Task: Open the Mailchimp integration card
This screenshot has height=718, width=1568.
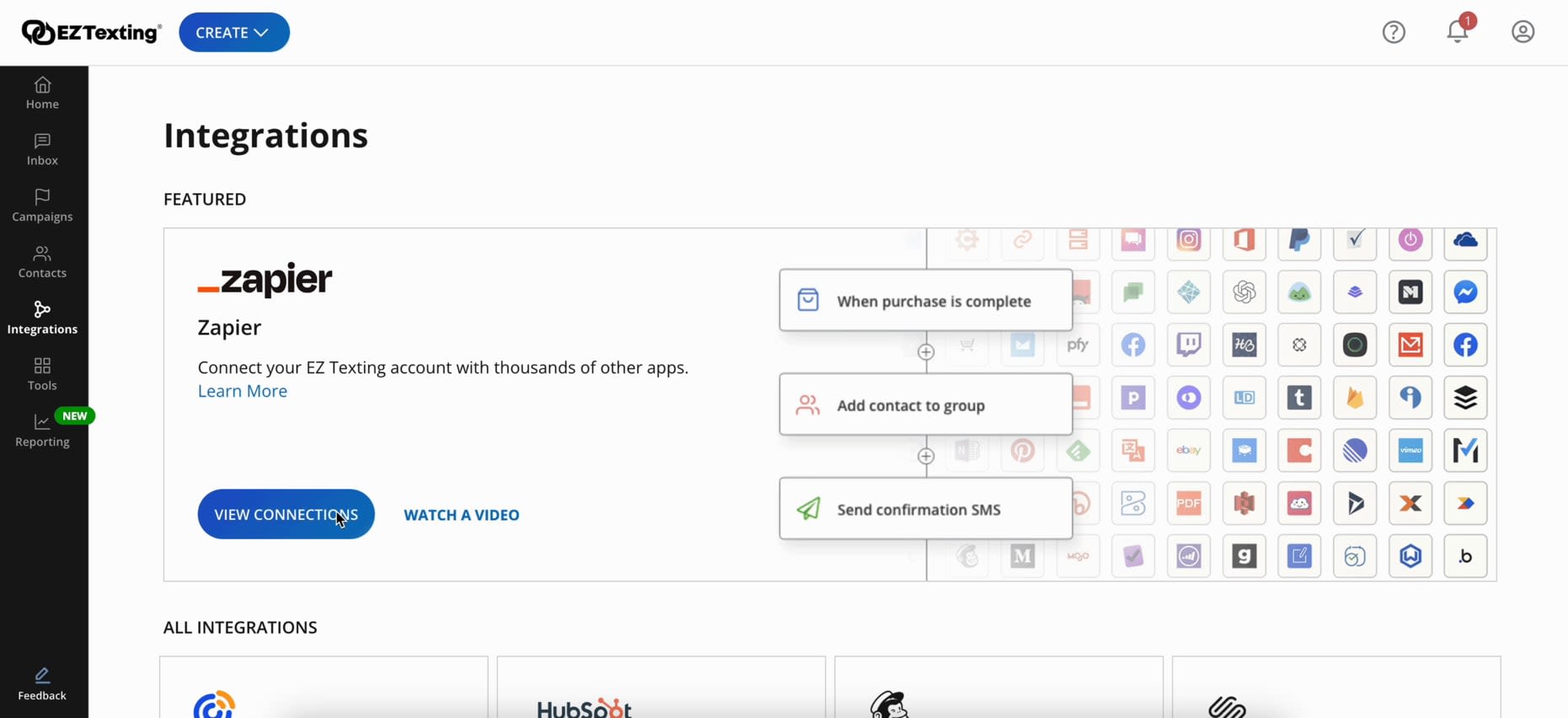Action: coord(999,688)
